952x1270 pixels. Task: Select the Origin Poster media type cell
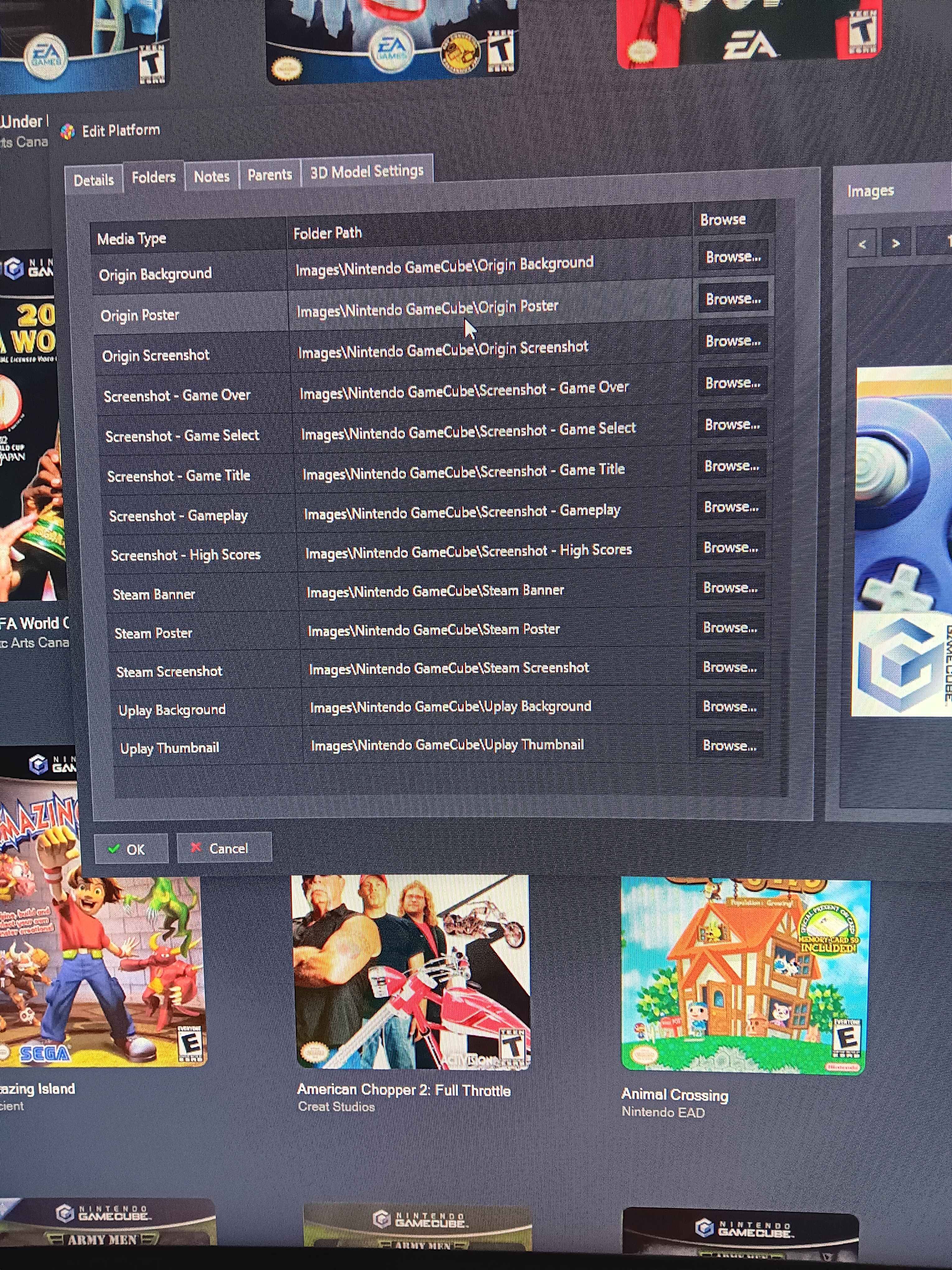click(191, 315)
